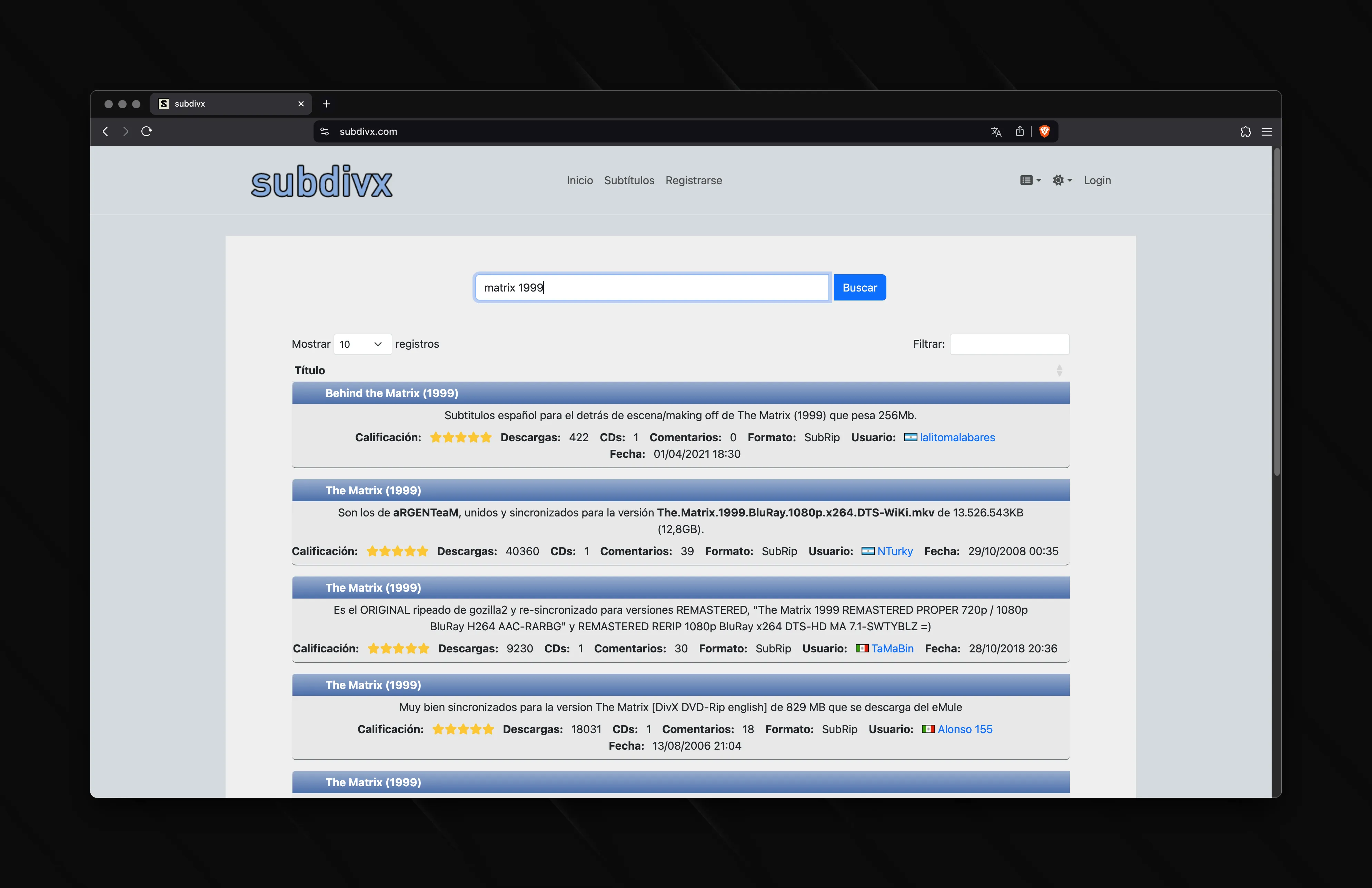Open the browser hamburger menu
The width and height of the screenshot is (1372, 888).
coord(1266,131)
